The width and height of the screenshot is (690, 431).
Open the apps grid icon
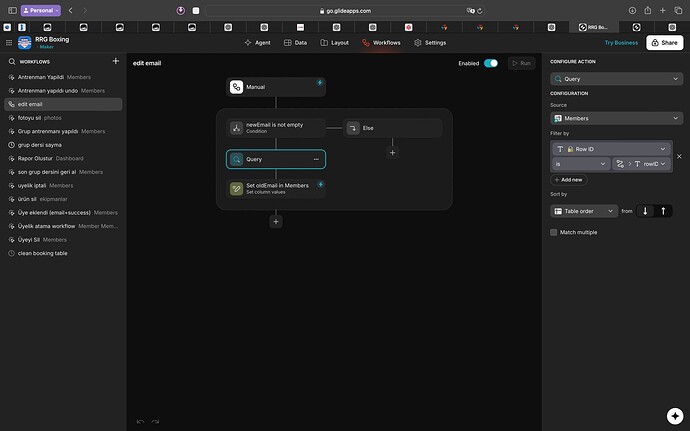(9, 43)
